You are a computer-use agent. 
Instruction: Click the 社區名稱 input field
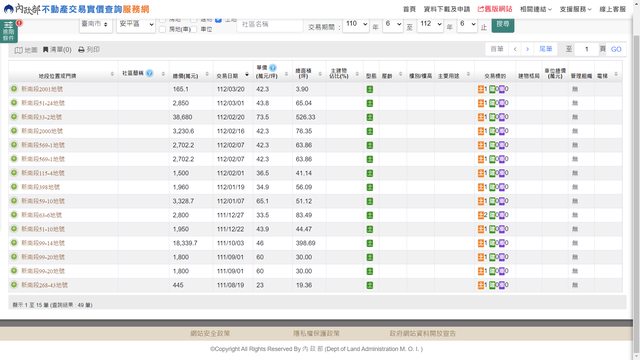click(270, 25)
